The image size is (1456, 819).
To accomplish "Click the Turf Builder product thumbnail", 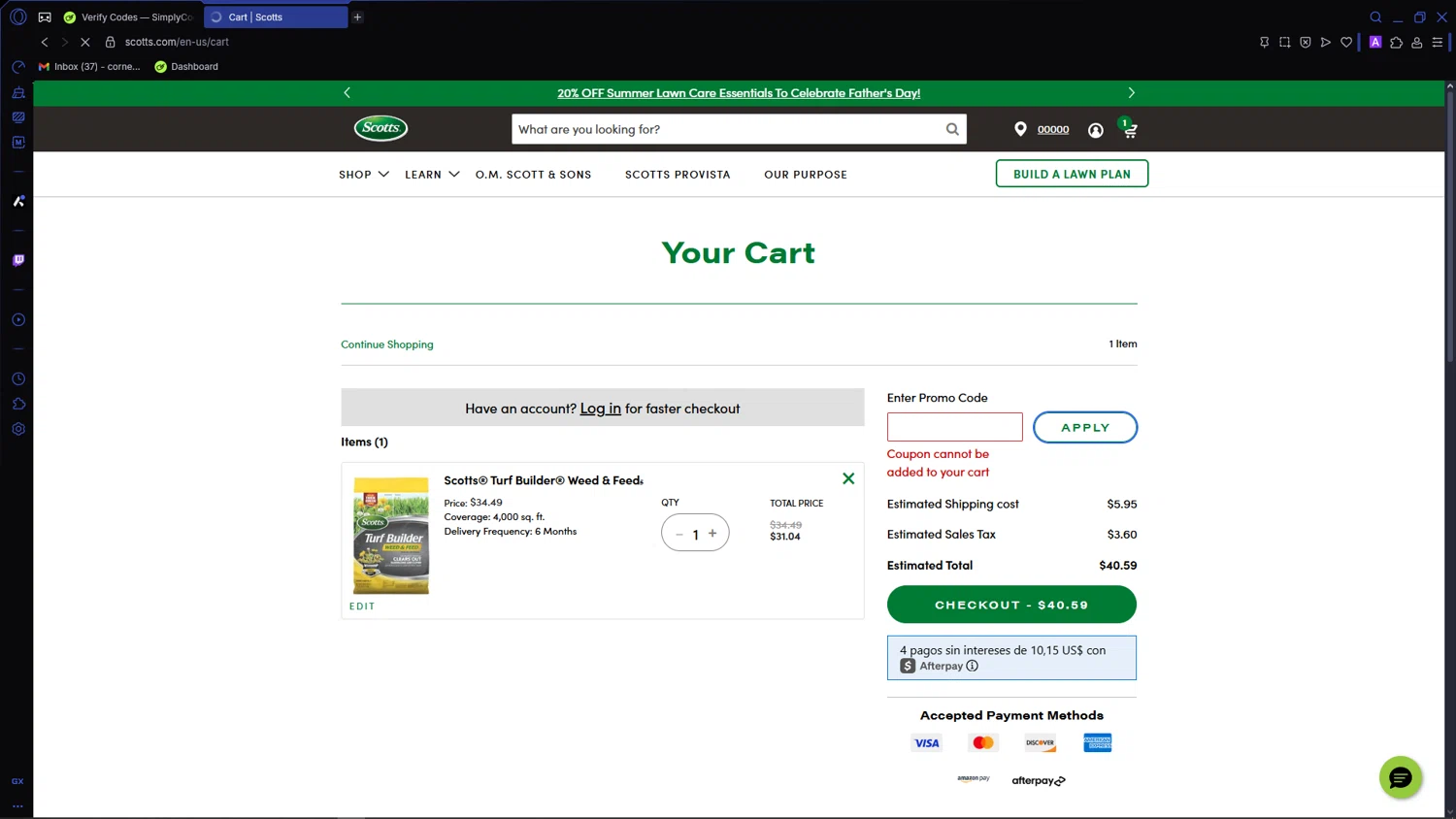I will 391,536.
